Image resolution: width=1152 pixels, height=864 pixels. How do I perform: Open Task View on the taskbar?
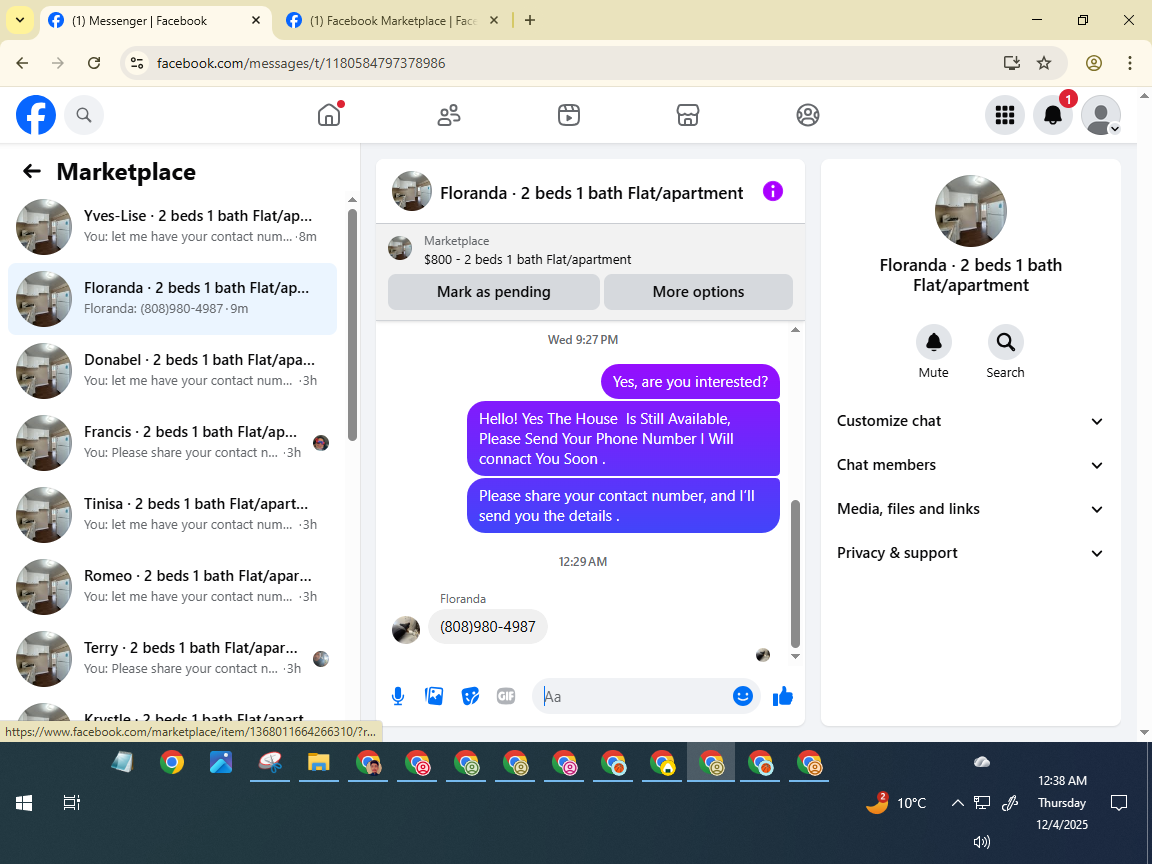click(x=71, y=803)
